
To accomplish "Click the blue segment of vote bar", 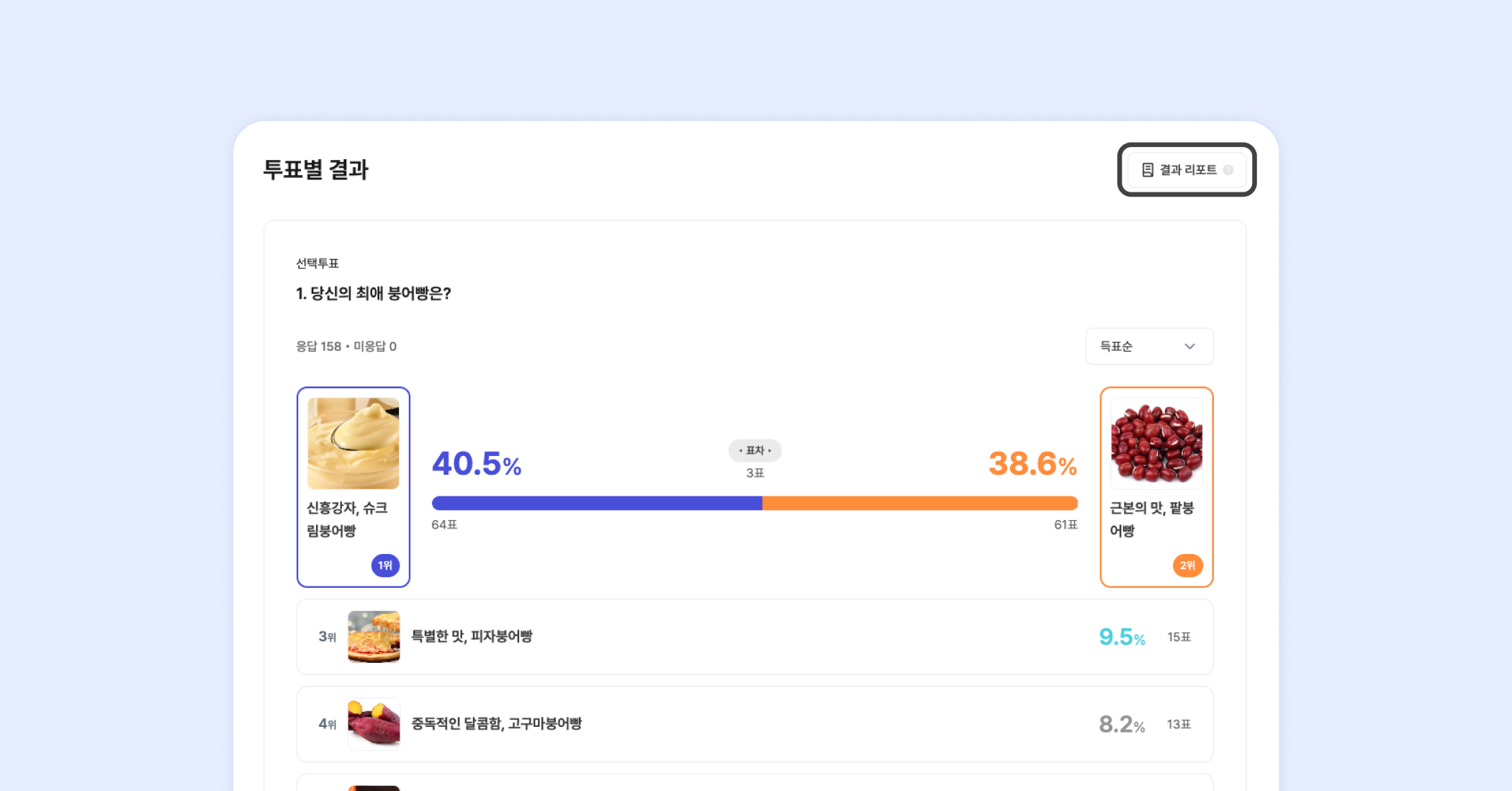I will (x=596, y=503).
